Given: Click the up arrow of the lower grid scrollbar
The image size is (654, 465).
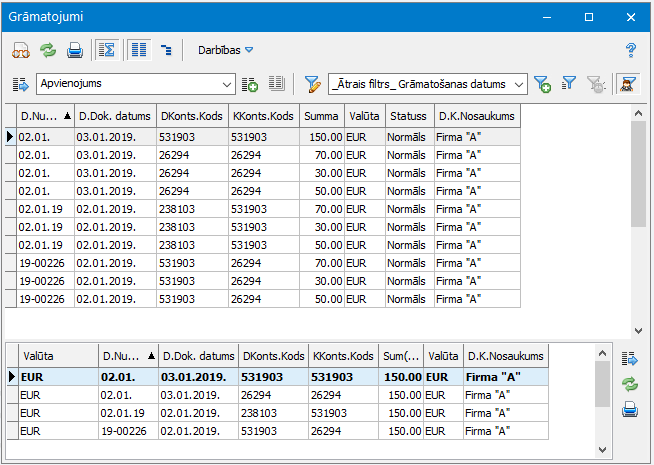Looking at the screenshot, I should point(602,353).
